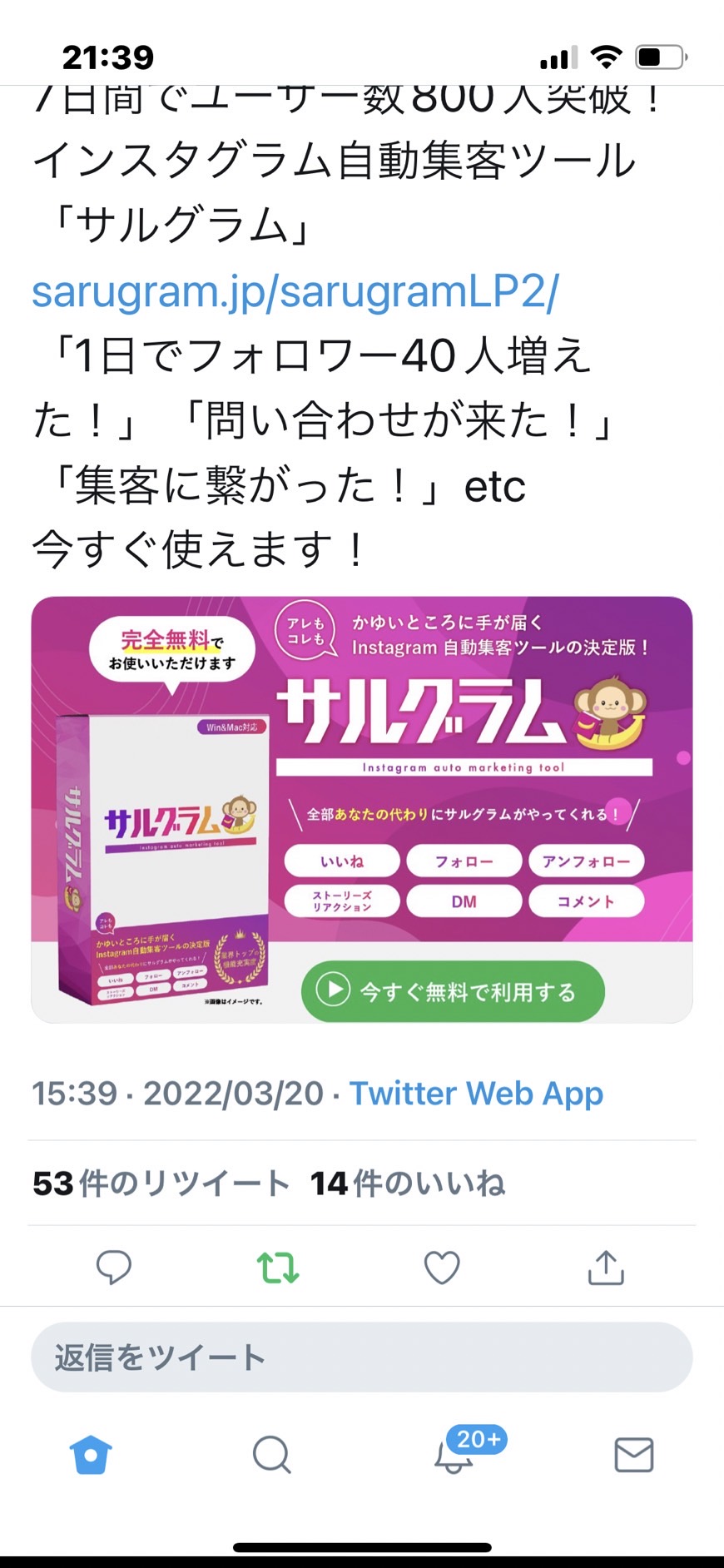The width and height of the screenshot is (724, 1568).
Task: Tap the Wi-Fi status icon
Action: (607, 57)
